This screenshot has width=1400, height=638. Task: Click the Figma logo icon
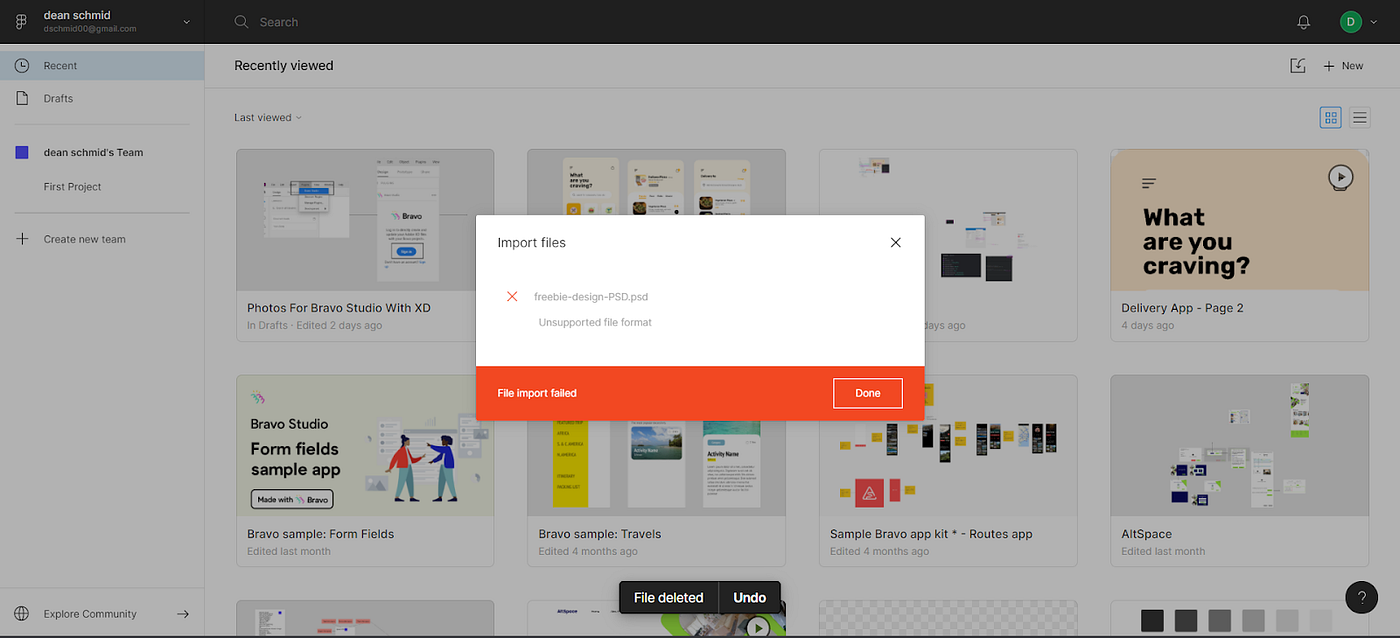pyautogui.click(x=21, y=22)
